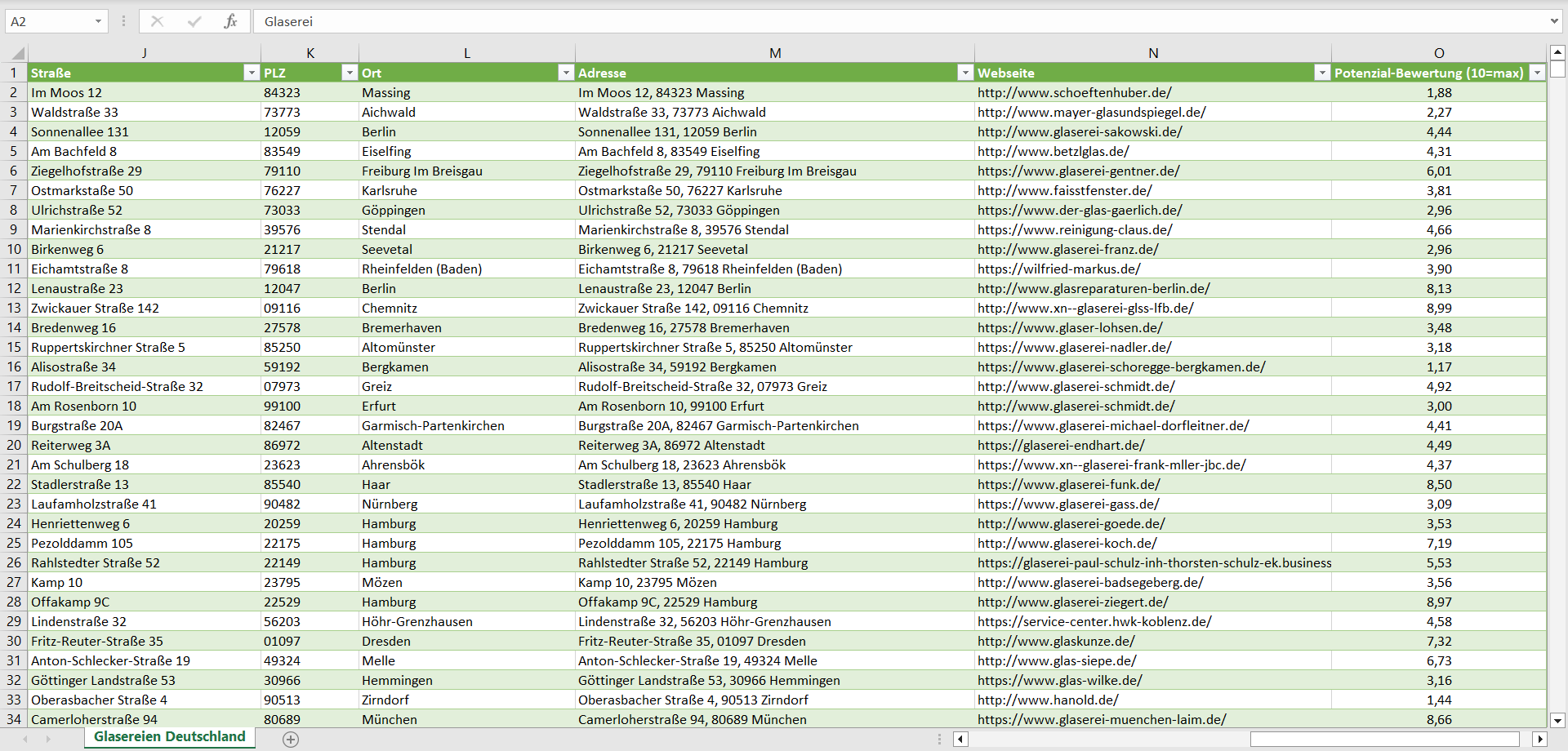Select all cells via the corner triangle
This screenshot has height=751, width=1568.
[x=16, y=52]
